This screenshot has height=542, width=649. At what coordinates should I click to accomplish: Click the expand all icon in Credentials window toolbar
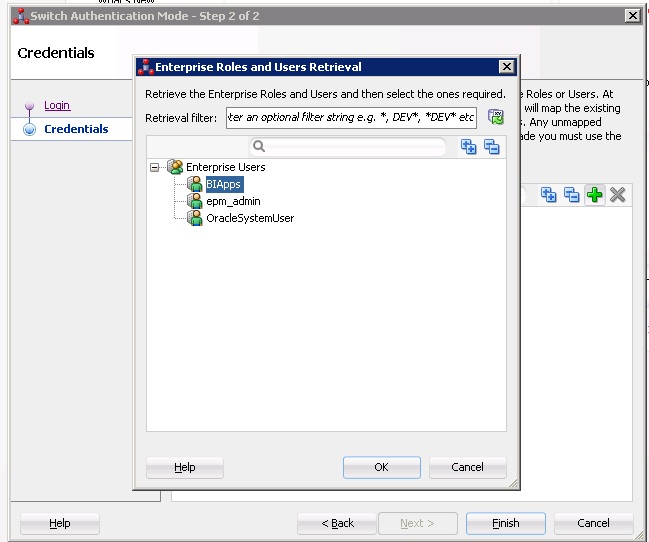click(549, 195)
